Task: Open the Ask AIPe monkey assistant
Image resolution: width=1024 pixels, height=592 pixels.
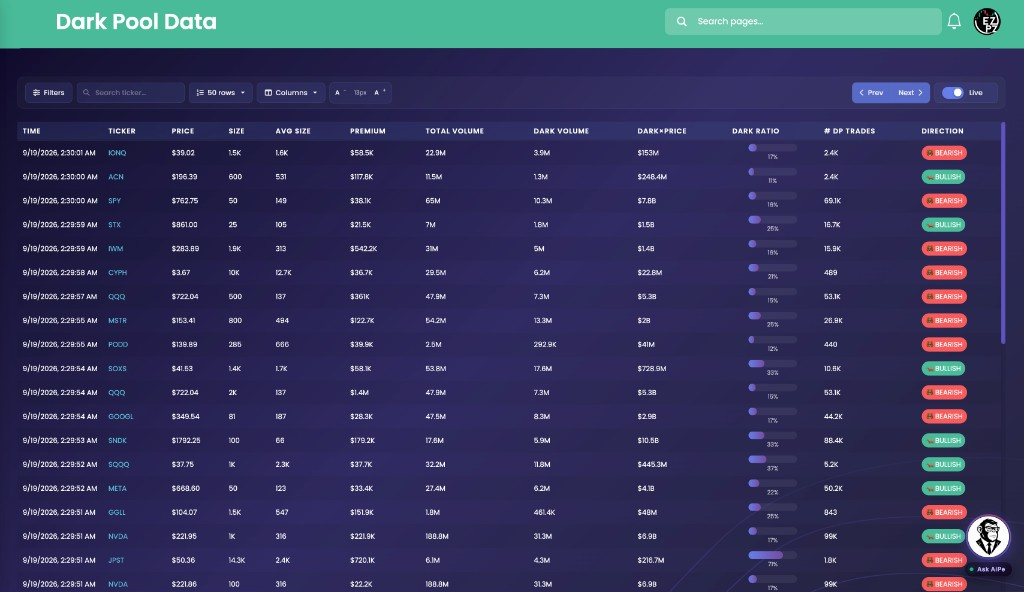Action: click(x=988, y=536)
